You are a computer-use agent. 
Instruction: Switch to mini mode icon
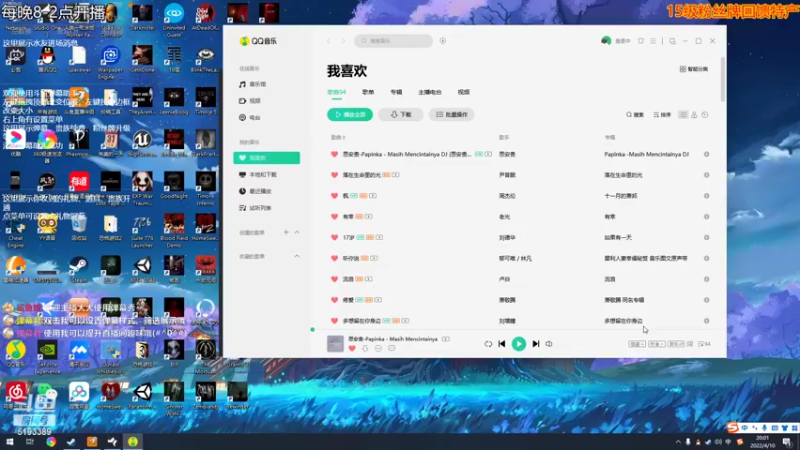pyautogui.click(x=672, y=41)
